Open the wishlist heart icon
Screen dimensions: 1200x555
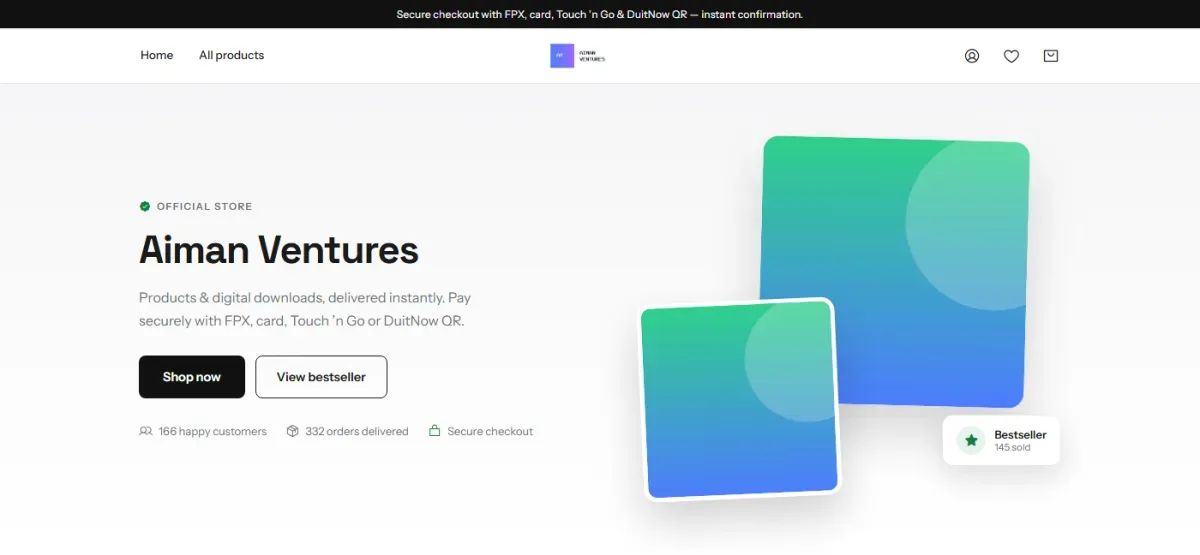point(1011,56)
